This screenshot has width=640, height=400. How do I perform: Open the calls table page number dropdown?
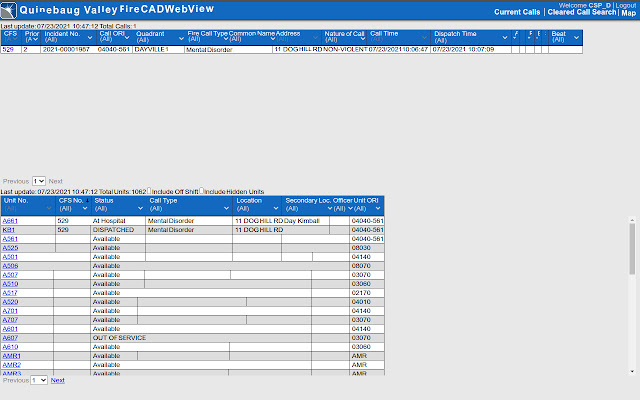point(39,181)
